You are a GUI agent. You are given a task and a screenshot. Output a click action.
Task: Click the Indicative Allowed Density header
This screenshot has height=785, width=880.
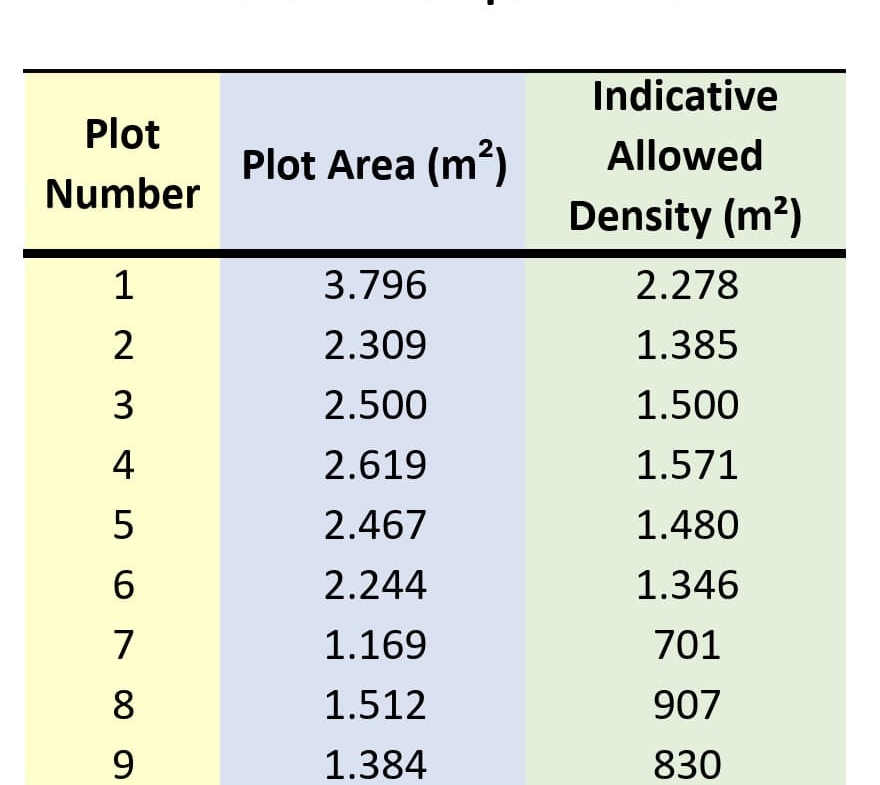(685, 156)
